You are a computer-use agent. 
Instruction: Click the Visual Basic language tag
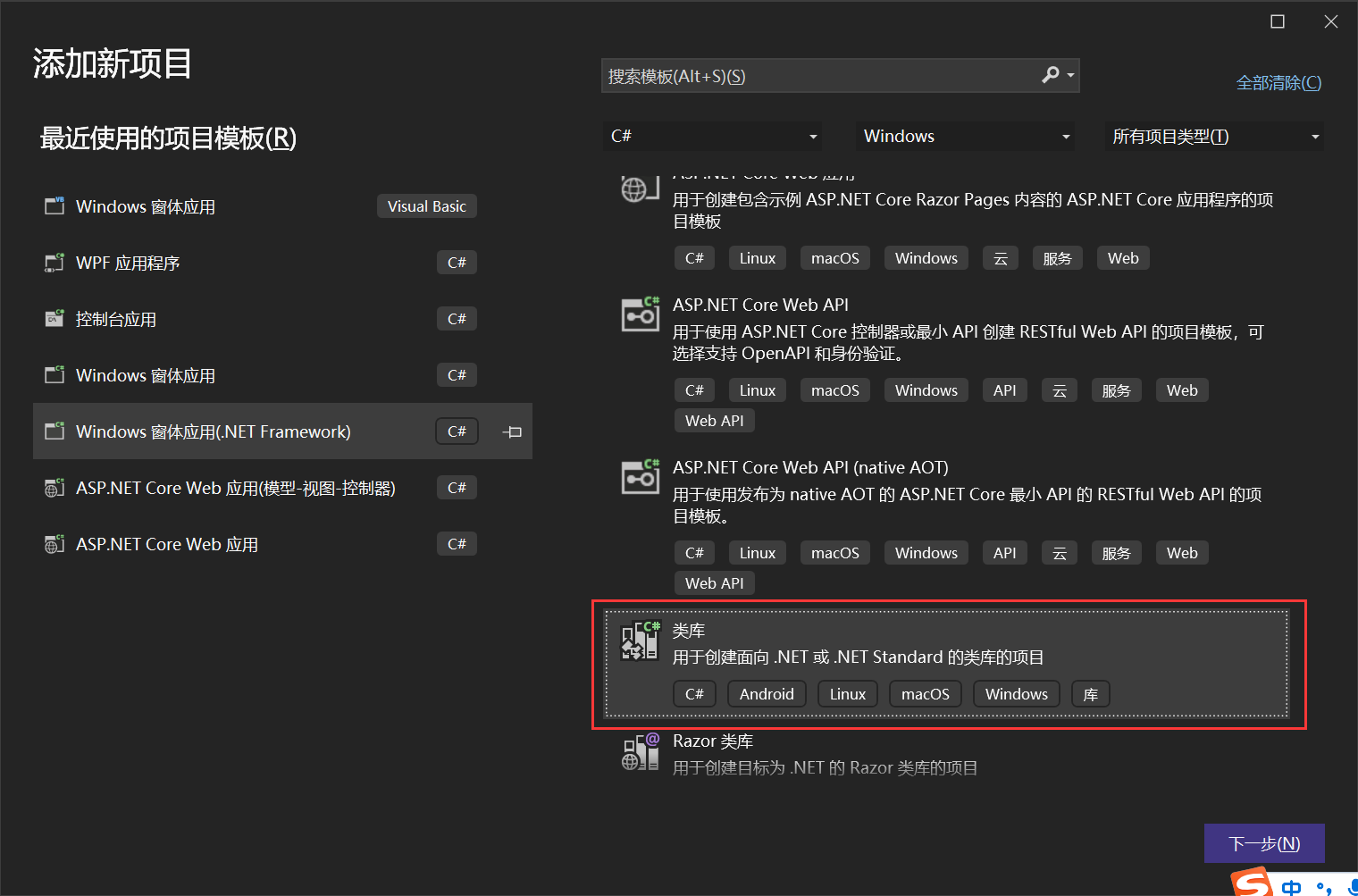(426, 206)
